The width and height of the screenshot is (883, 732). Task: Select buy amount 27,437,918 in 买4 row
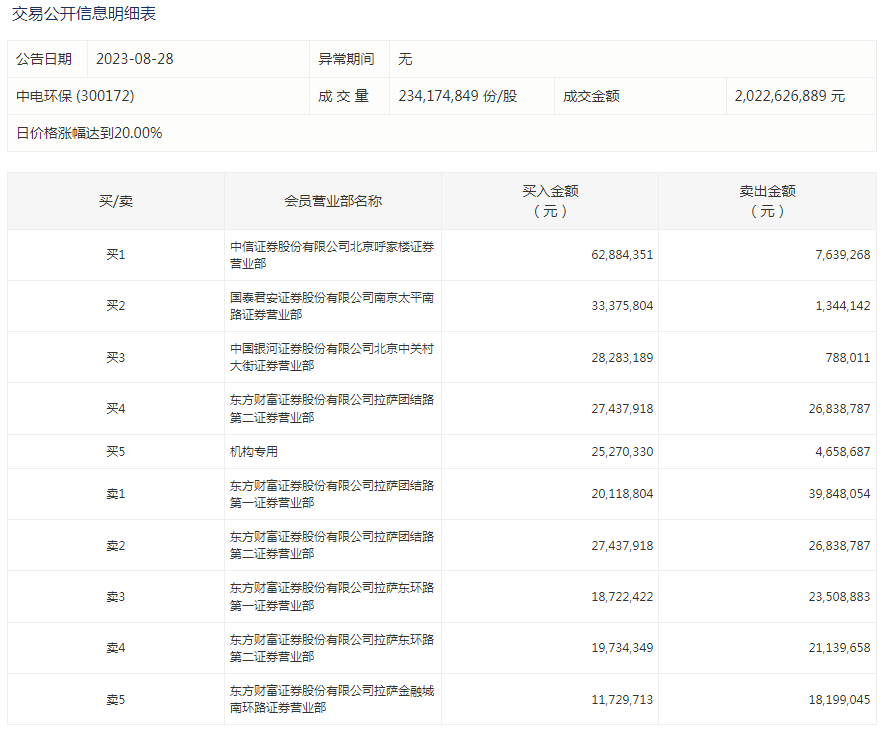pyautogui.click(x=622, y=408)
